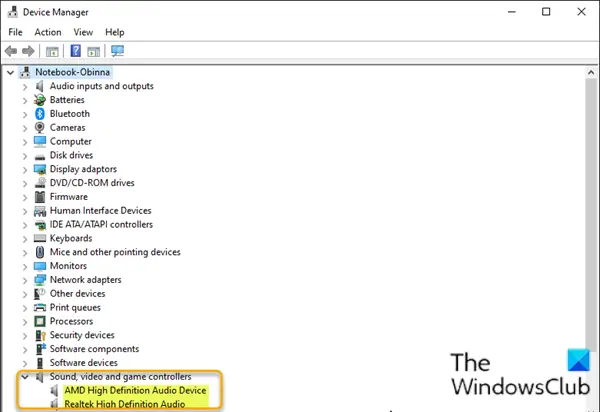Screen dimensions: 600x412
Task: Click the Mice and other pointing devices icon
Action: point(40,252)
